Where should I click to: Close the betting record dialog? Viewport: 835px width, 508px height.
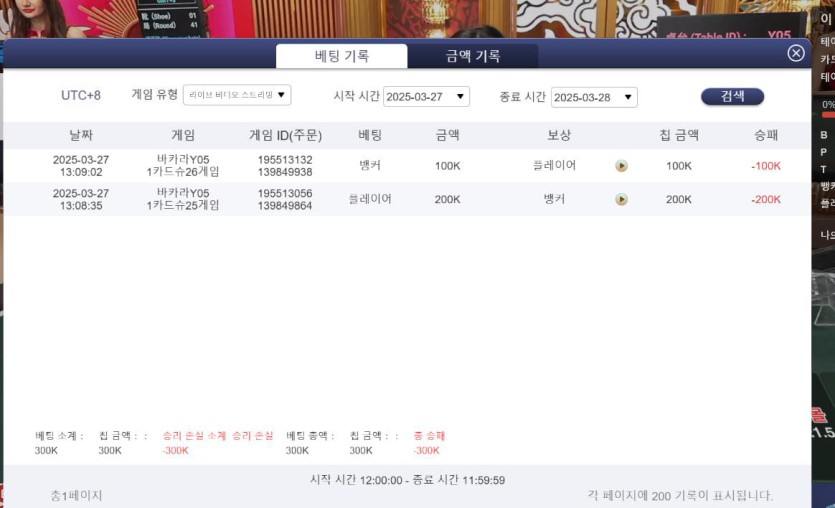(796, 53)
